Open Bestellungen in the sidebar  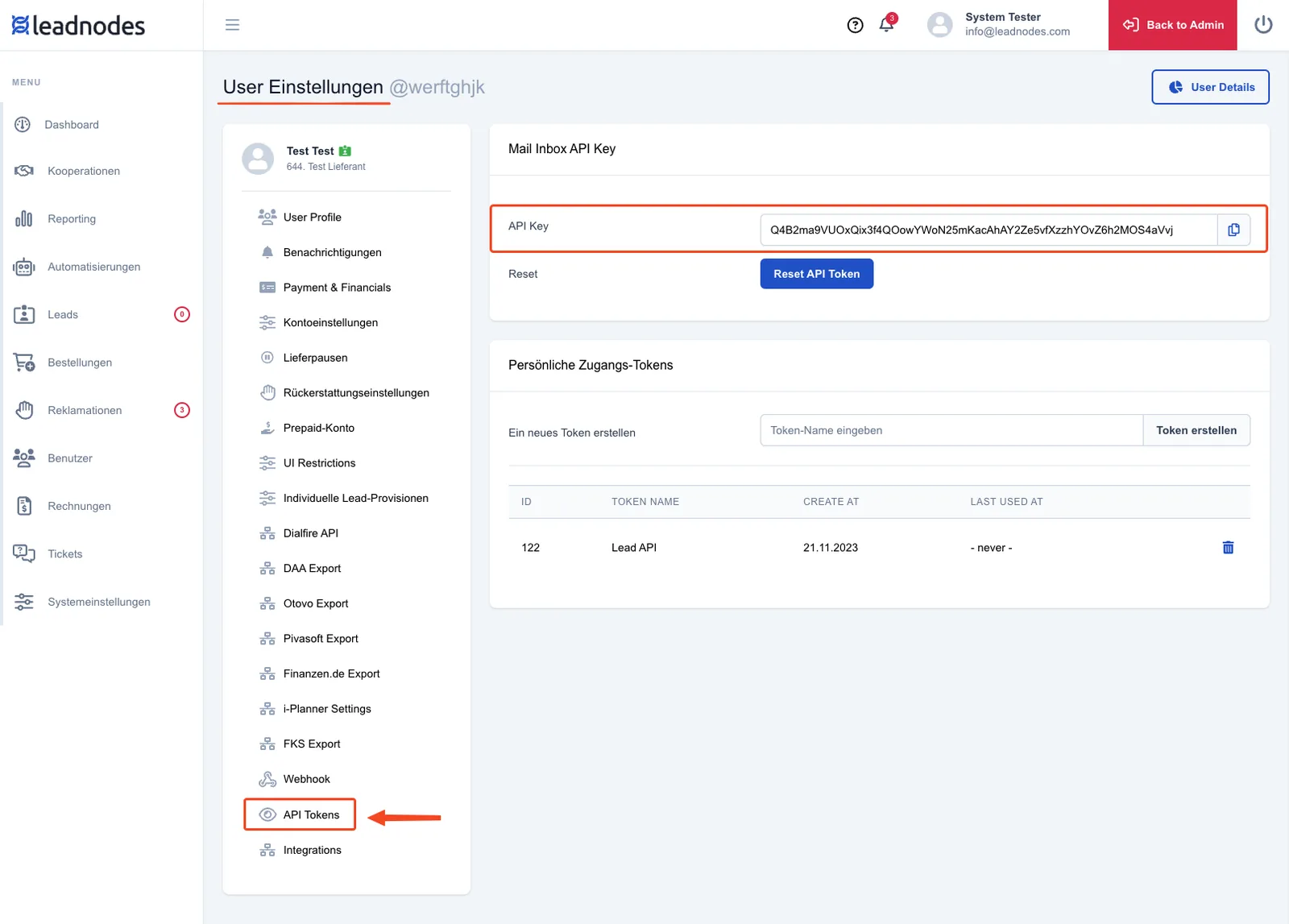[x=80, y=363]
